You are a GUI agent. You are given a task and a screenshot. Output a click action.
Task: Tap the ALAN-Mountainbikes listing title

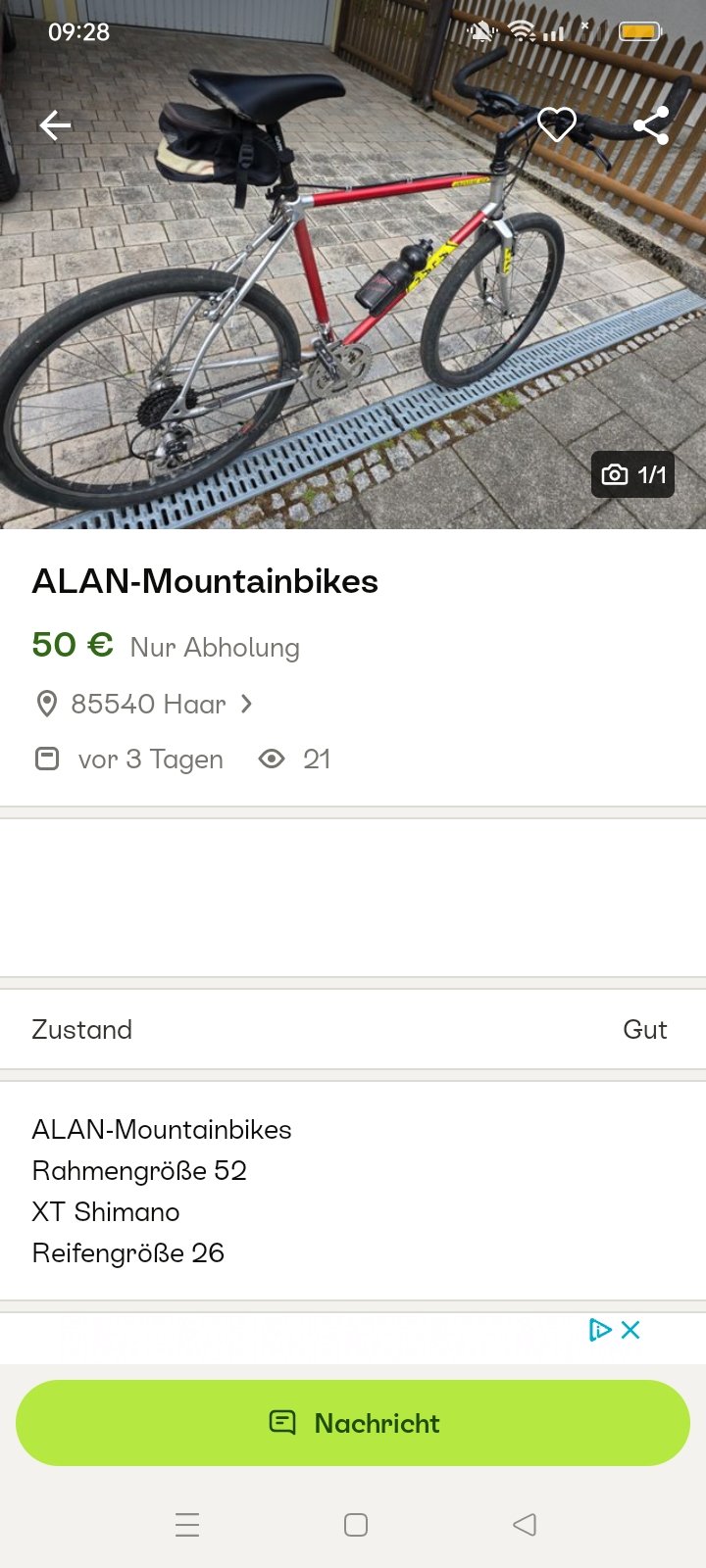(205, 581)
